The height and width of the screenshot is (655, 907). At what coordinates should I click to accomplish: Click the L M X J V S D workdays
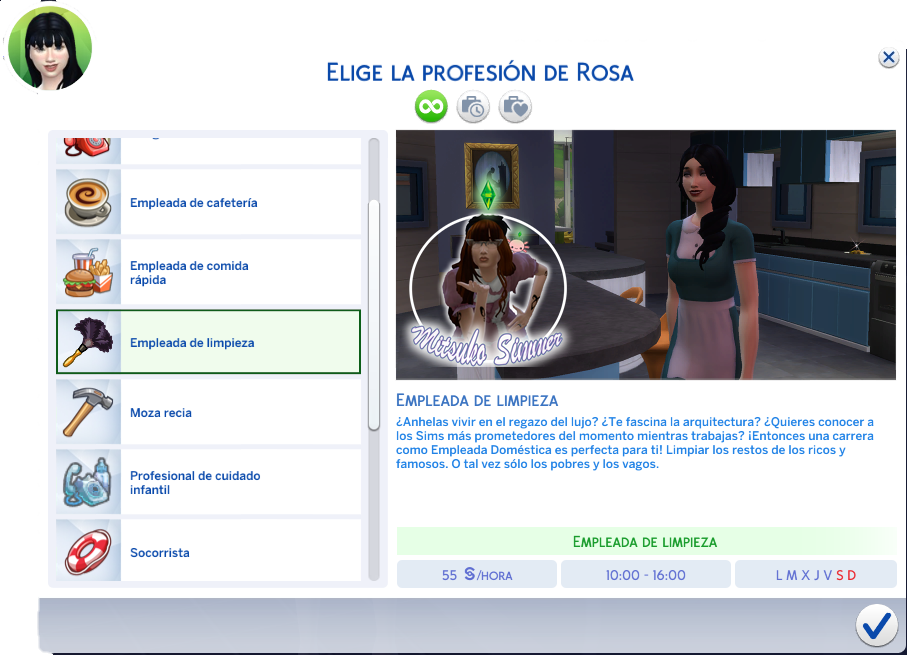click(x=816, y=575)
